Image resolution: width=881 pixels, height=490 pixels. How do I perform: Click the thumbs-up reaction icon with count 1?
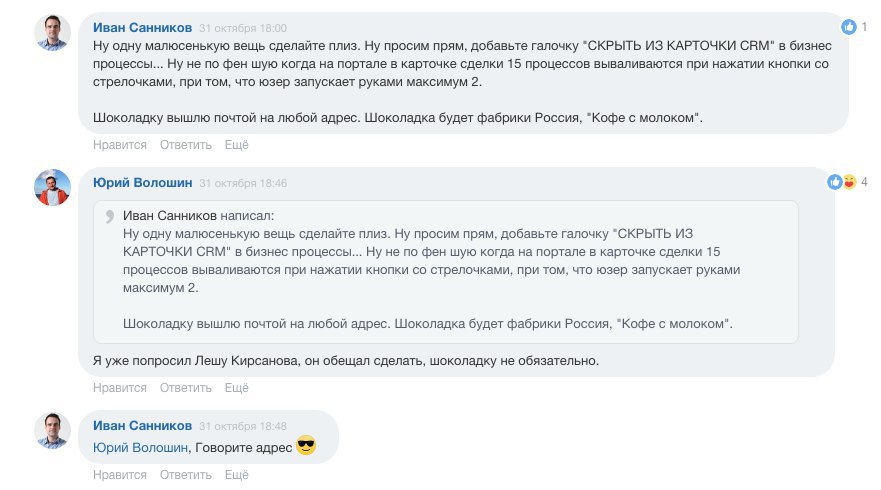[x=849, y=27]
